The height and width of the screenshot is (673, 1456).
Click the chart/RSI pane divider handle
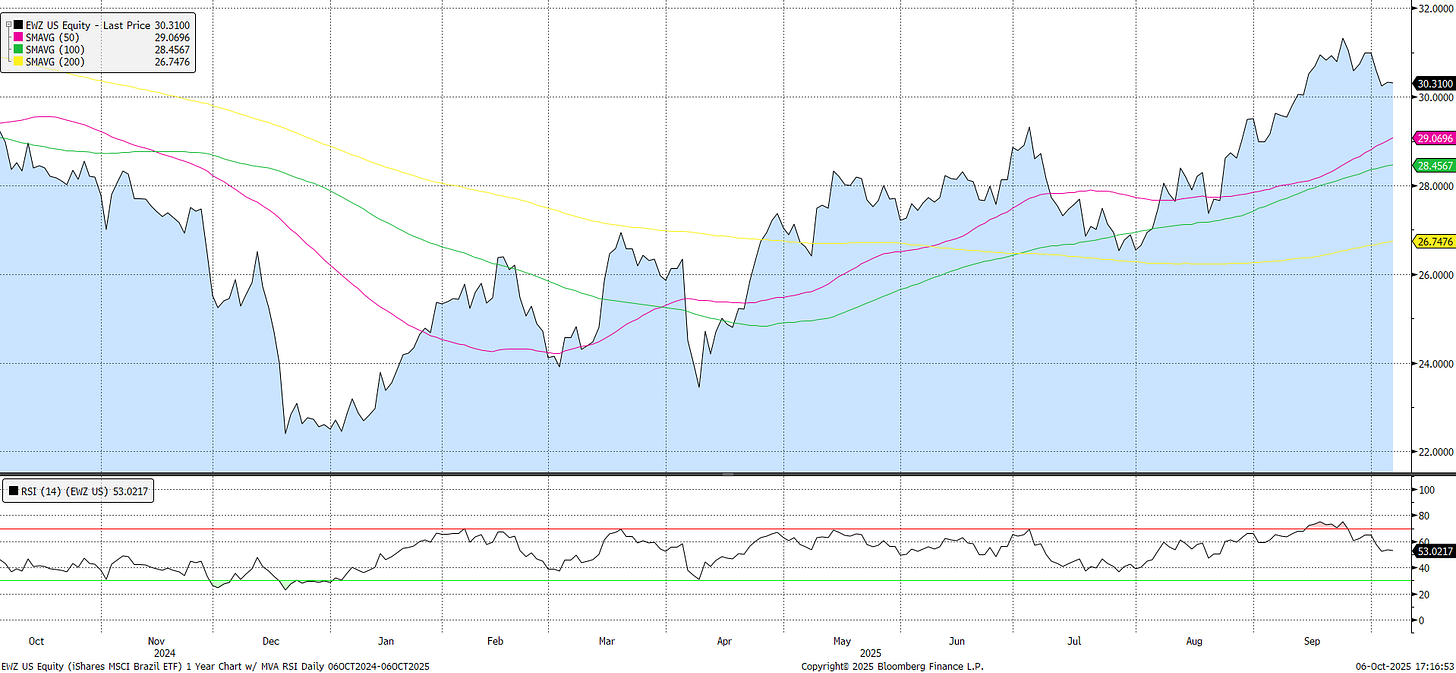pyautogui.click(x=728, y=474)
